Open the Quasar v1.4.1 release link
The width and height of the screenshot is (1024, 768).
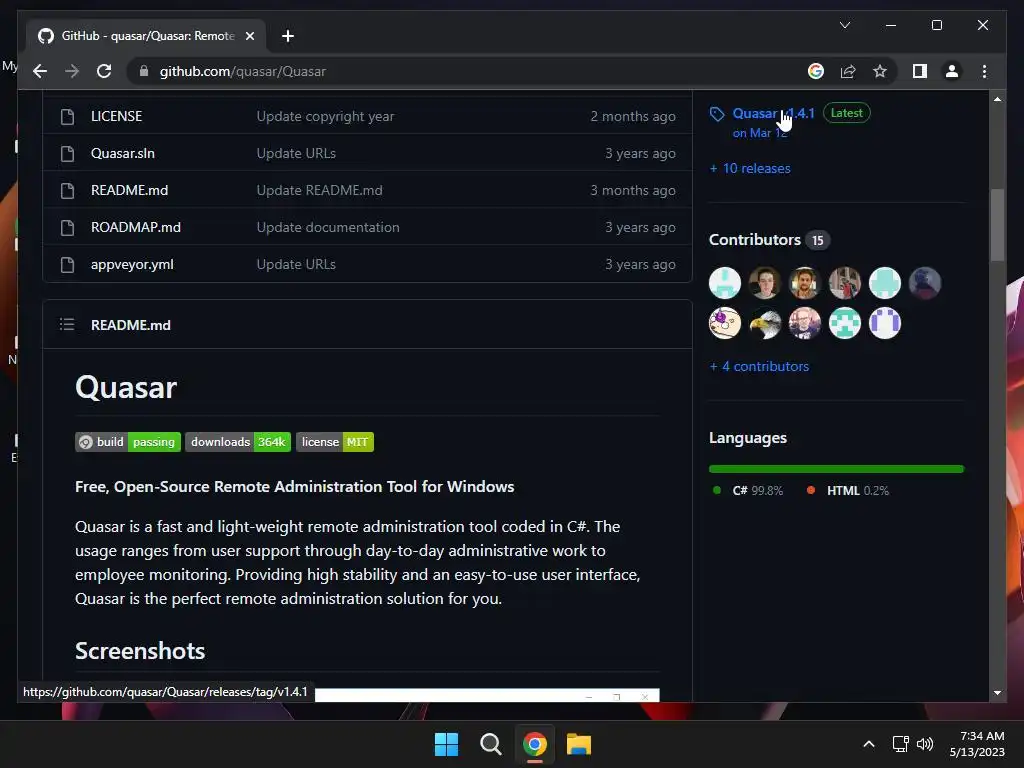pyautogui.click(x=773, y=113)
